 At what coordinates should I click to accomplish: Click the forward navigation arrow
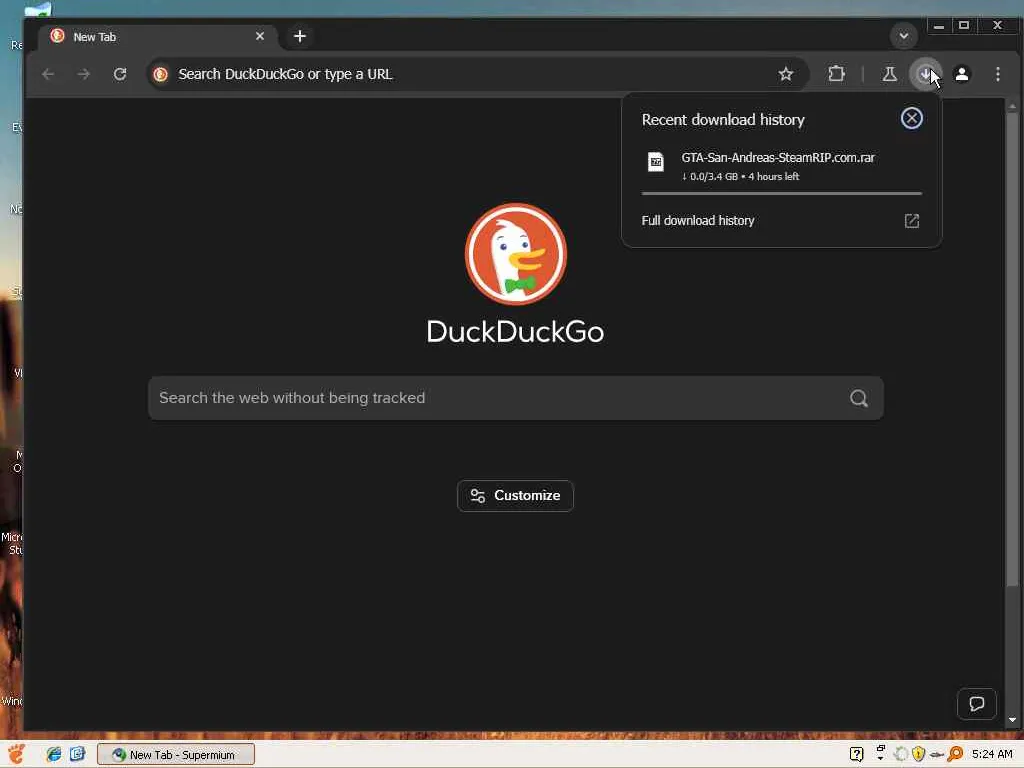[x=84, y=74]
